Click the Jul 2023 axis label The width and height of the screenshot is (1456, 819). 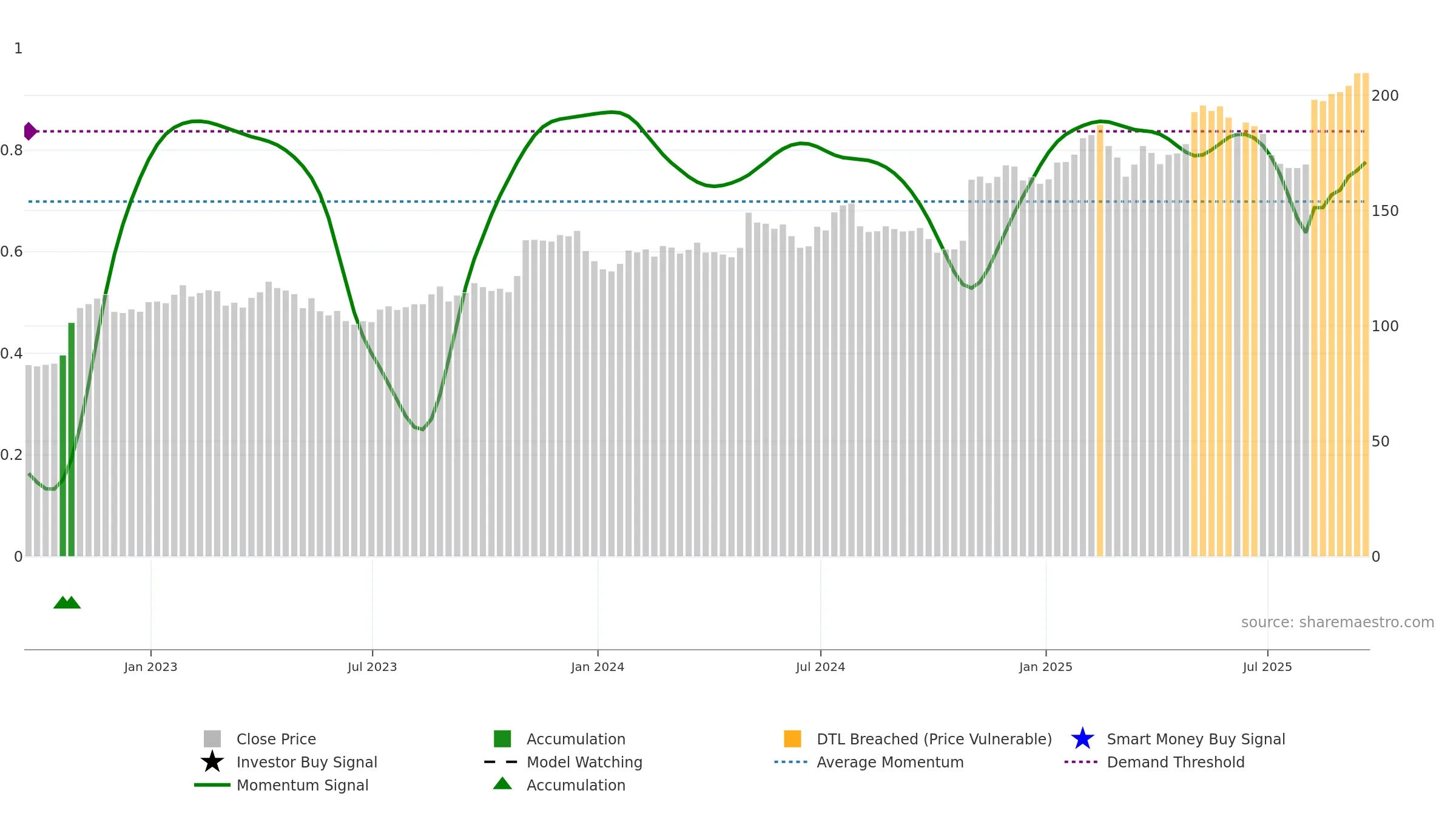[x=372, y=667]
